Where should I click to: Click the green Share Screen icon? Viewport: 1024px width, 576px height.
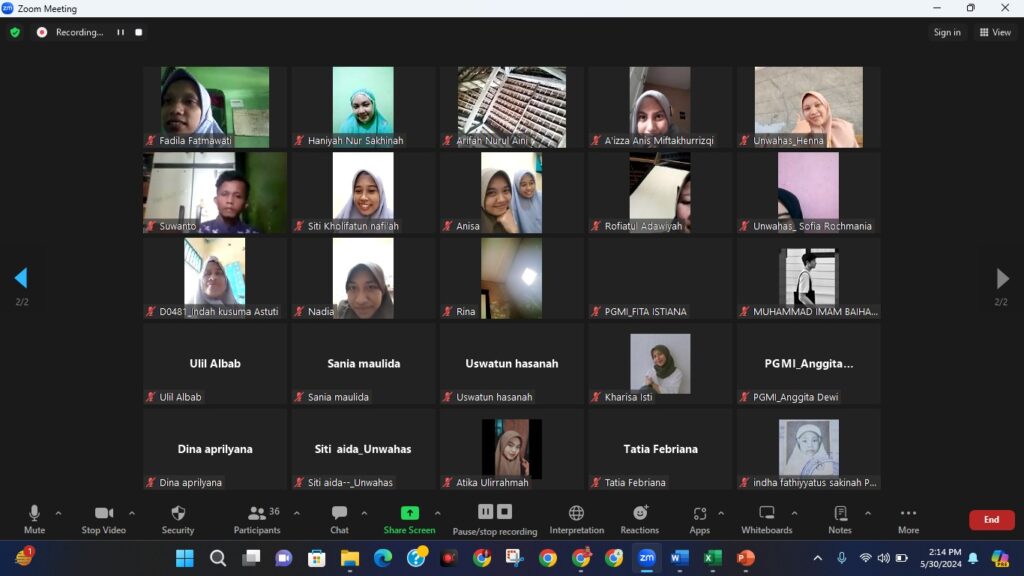pyautogui.click(x=409, y=513)
